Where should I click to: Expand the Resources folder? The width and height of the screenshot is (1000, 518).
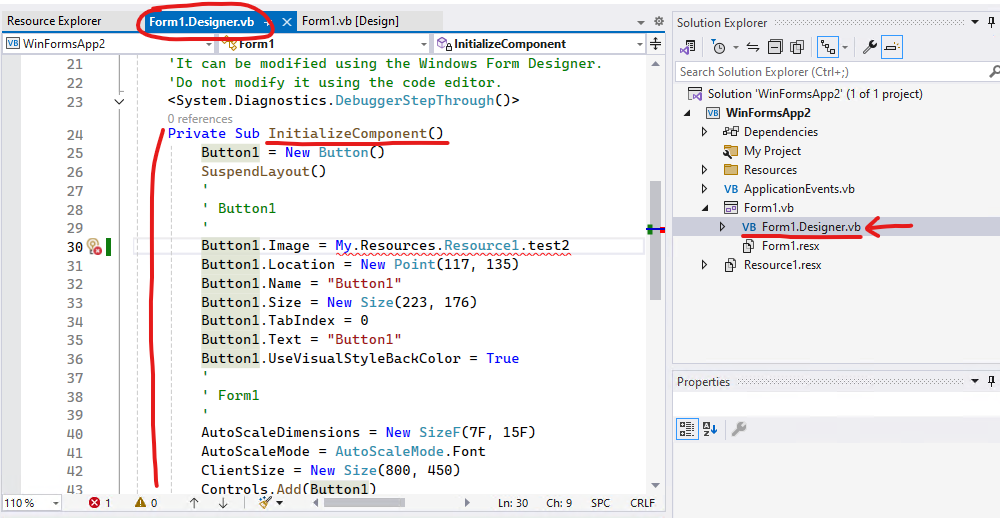coord(704,170)
